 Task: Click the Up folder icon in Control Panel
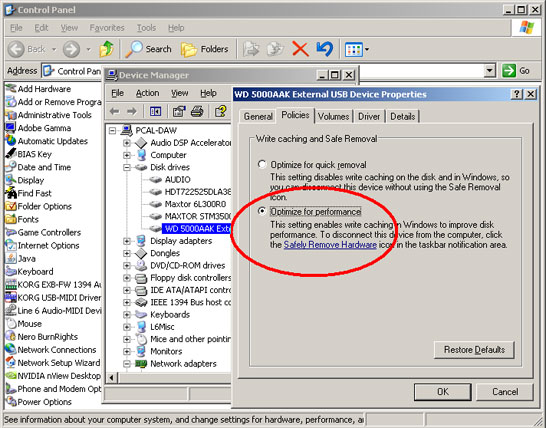[x=107, y=49]
